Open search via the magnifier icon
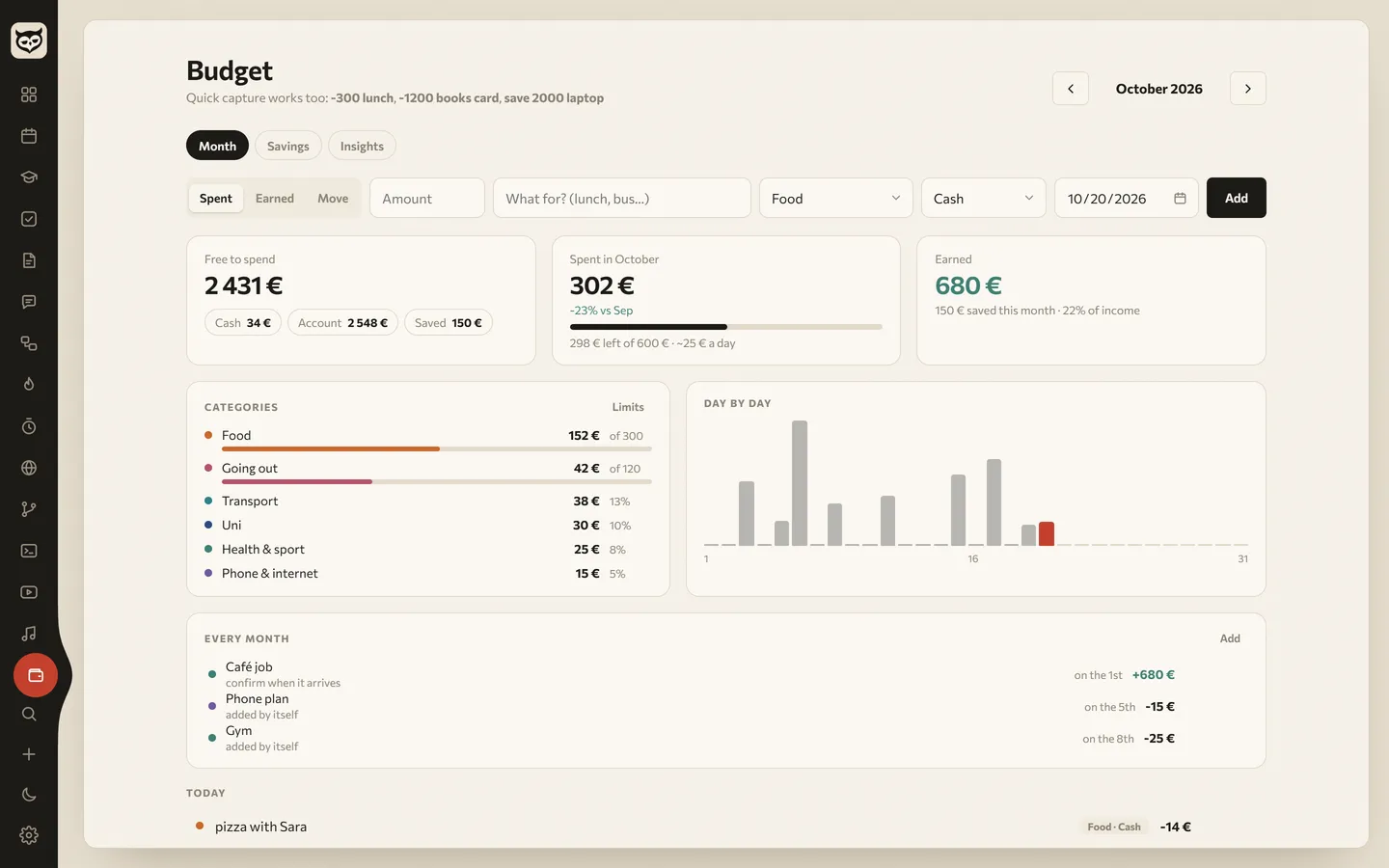The width and height of the screenshot is (1389, 868). (29, 714)
